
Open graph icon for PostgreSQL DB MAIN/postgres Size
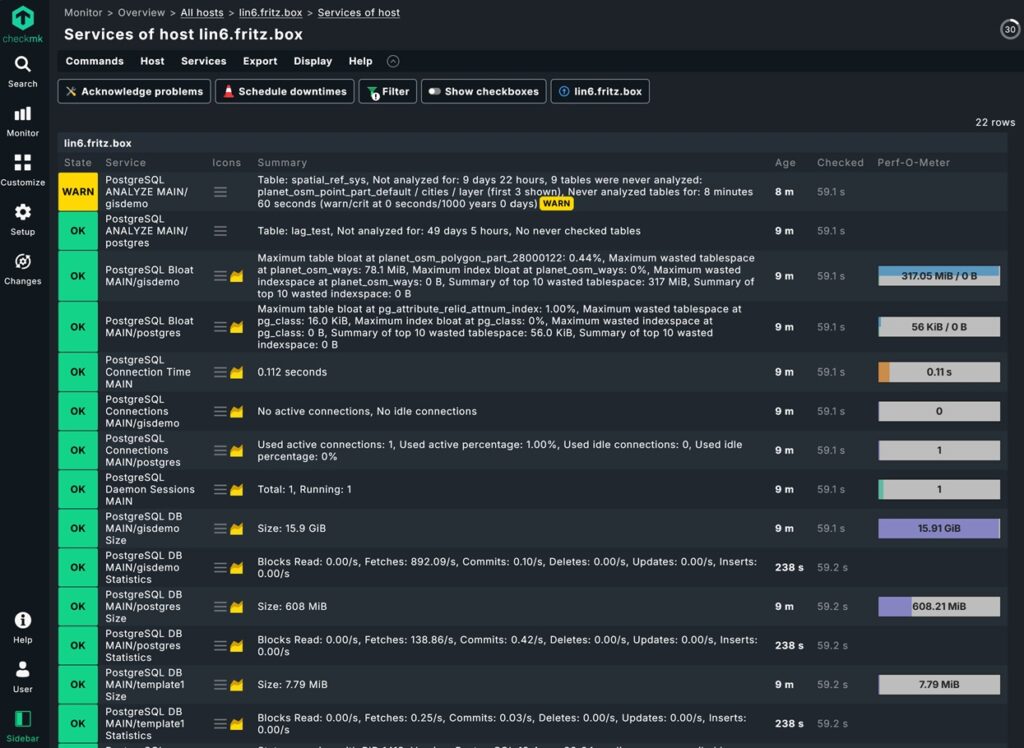(236, 607)
